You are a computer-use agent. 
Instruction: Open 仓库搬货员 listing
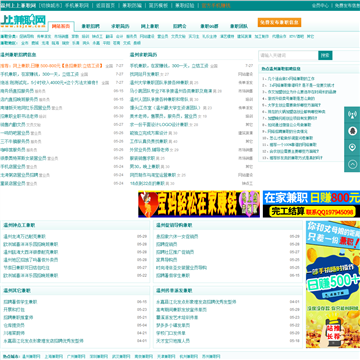[x=14, y=325]
